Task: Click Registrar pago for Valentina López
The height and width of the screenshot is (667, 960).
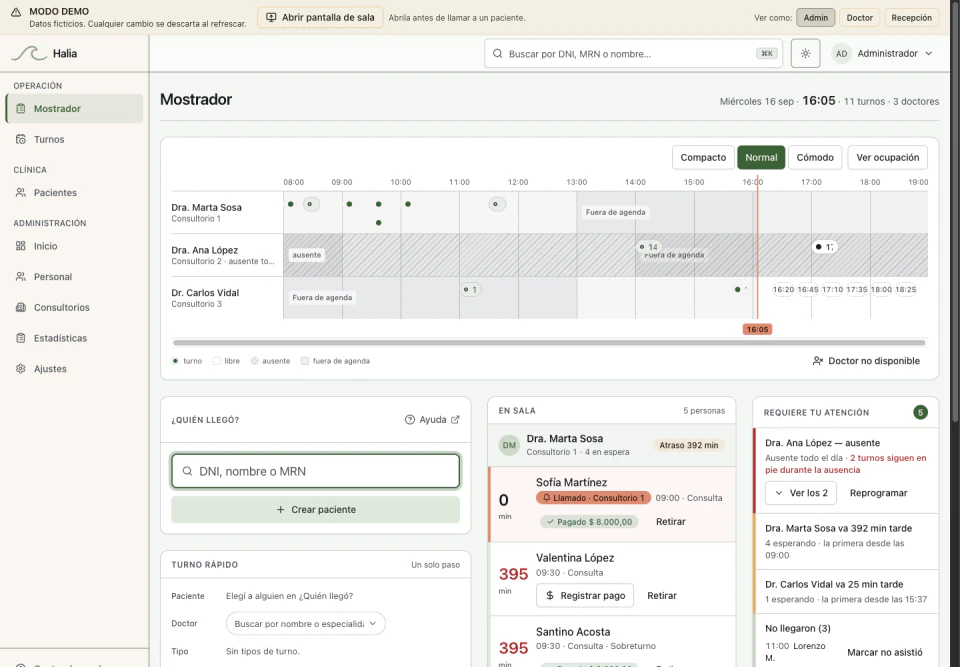Action: (x=585, y=595)
